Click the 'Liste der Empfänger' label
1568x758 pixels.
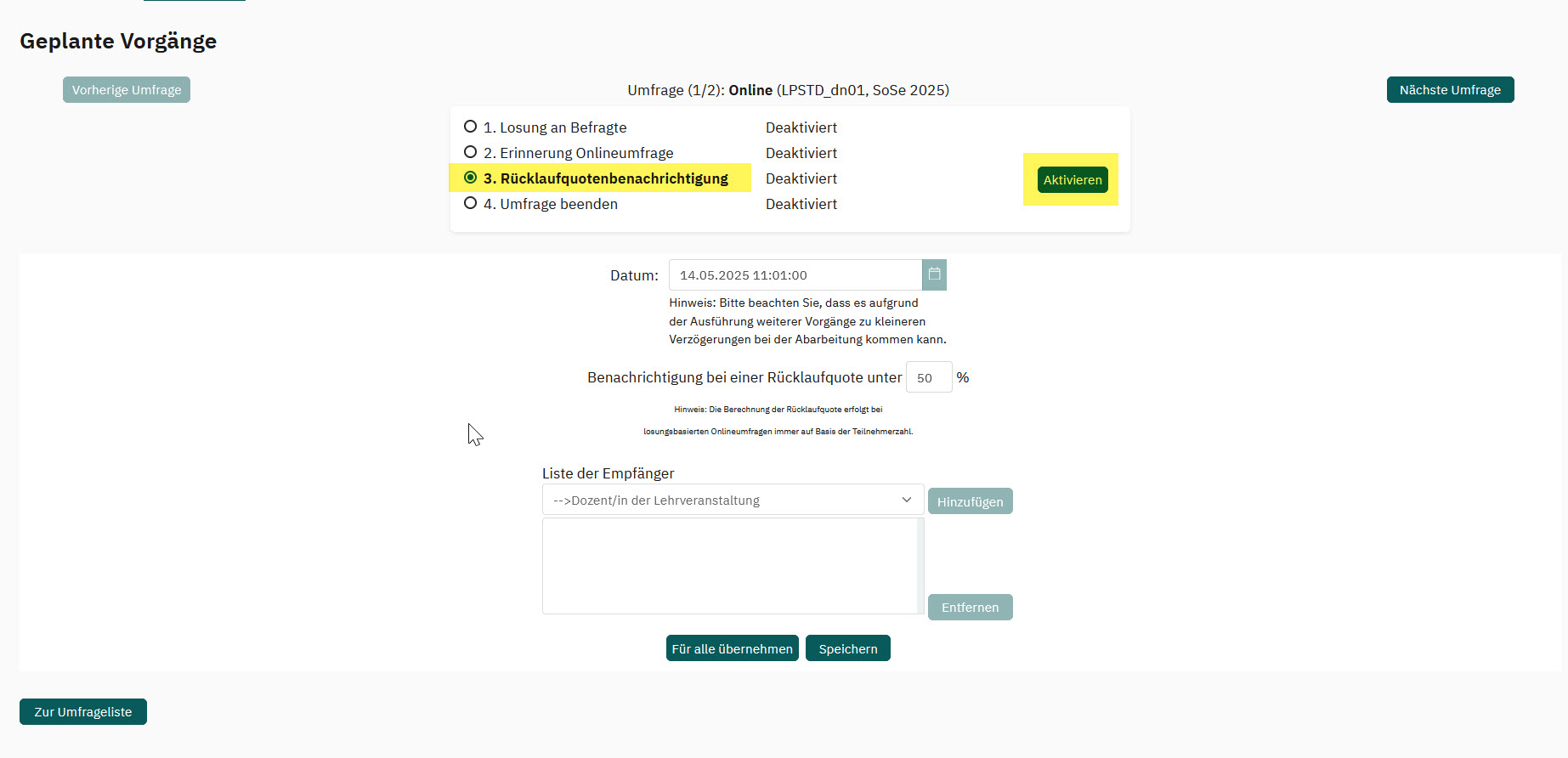[x=608, y=473]
